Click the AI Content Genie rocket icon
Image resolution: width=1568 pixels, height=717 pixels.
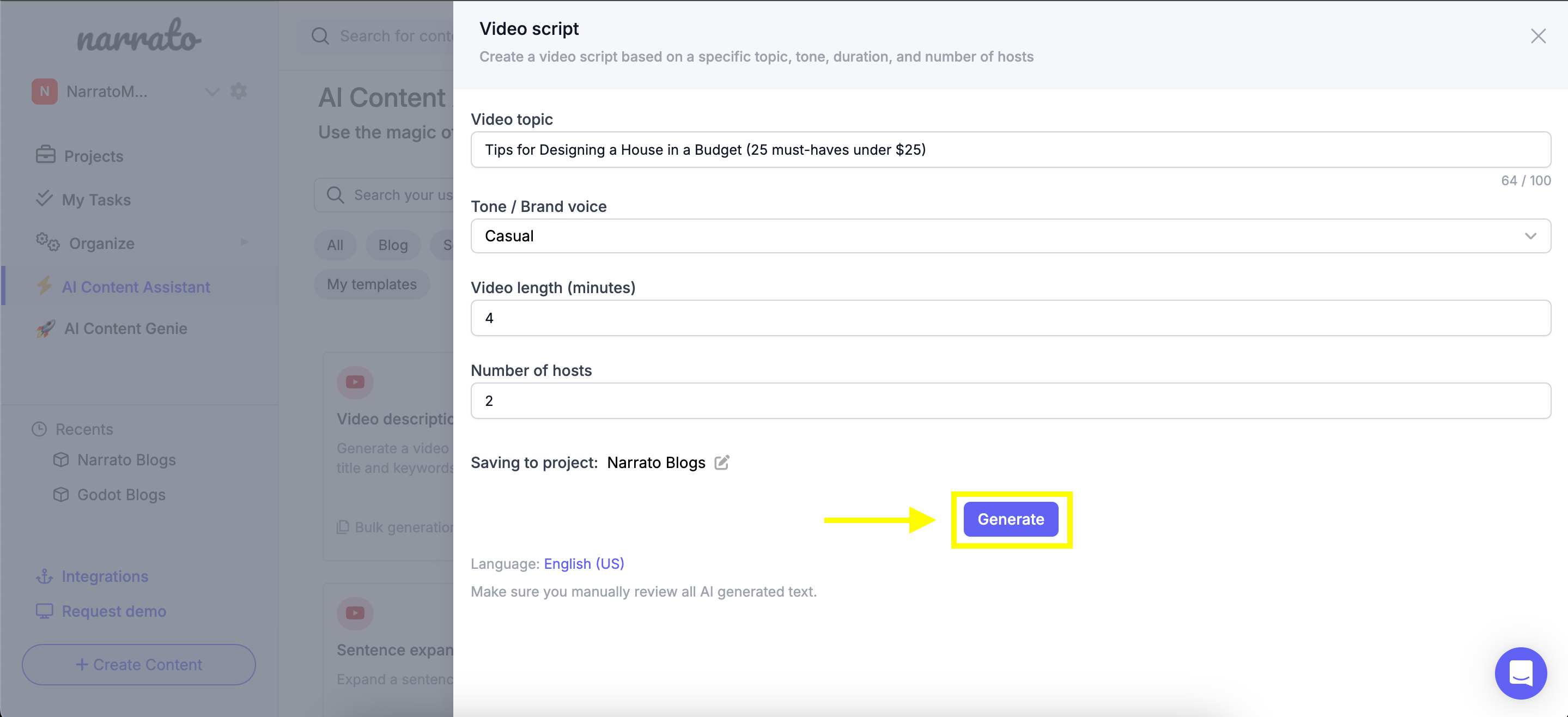point(46,329)
